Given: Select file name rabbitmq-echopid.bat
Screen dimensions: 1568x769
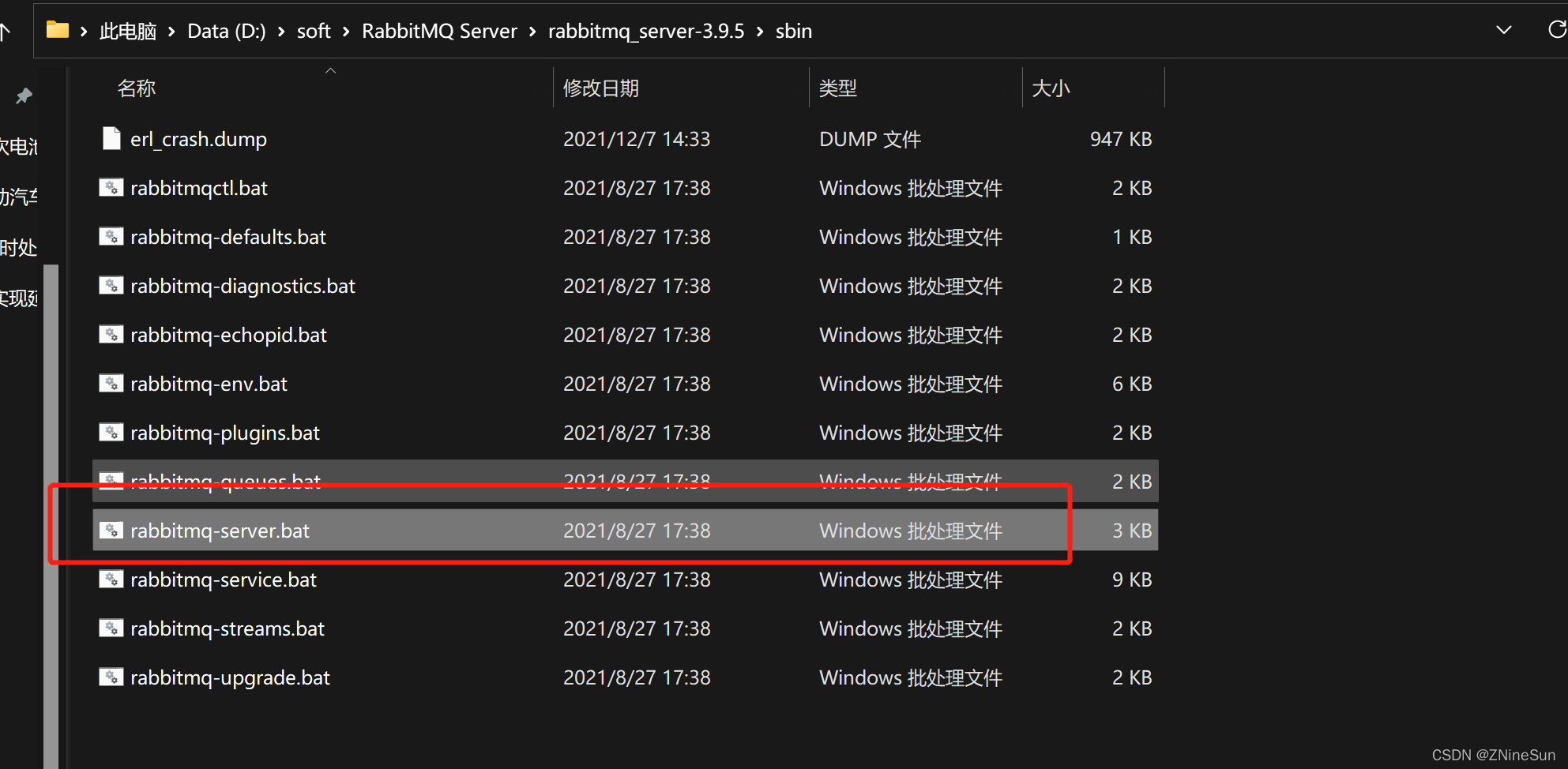Looking at the screenshot, I should tap(228, 335).
